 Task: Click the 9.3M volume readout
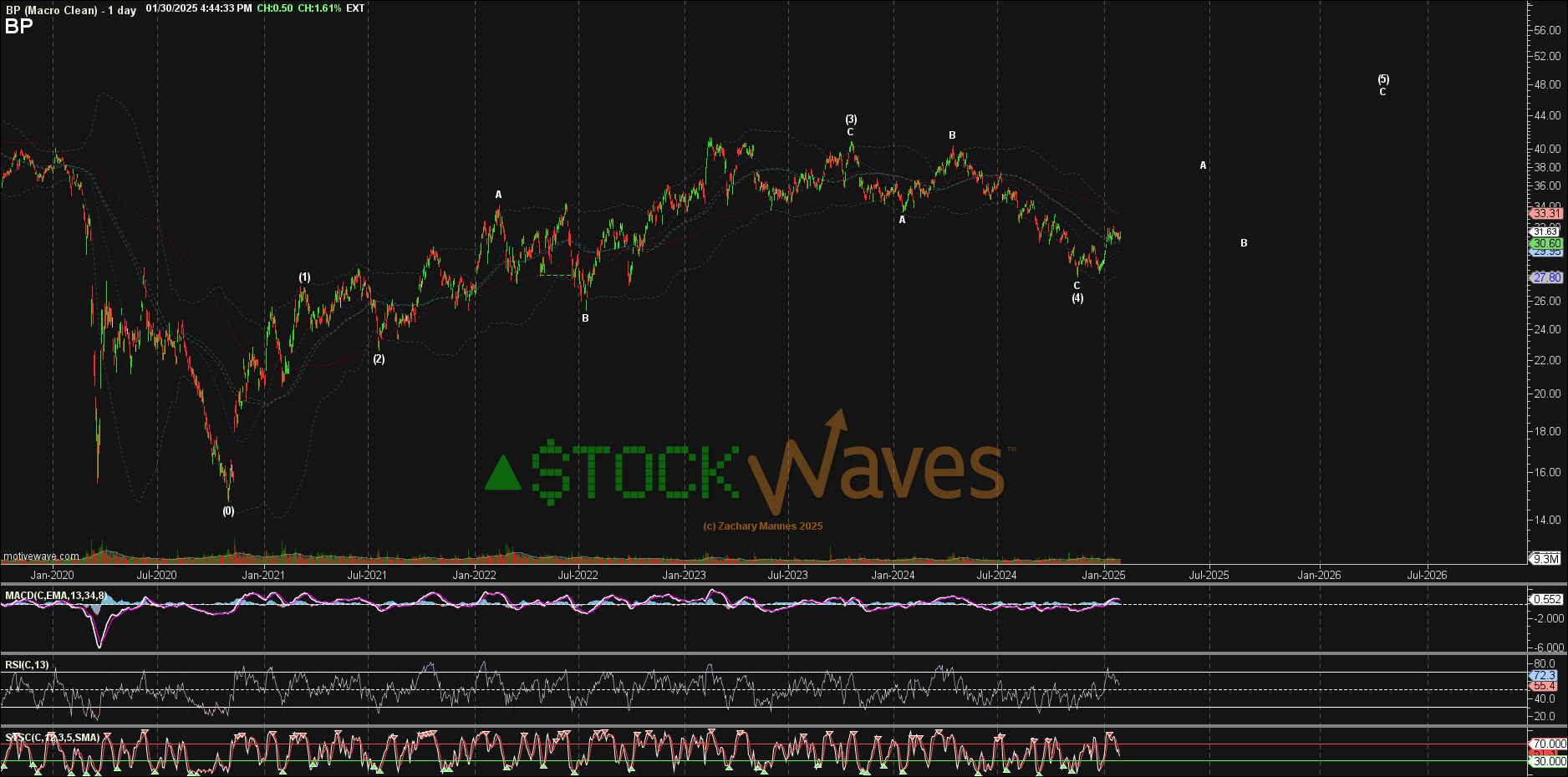click(x=1547, y=558)
